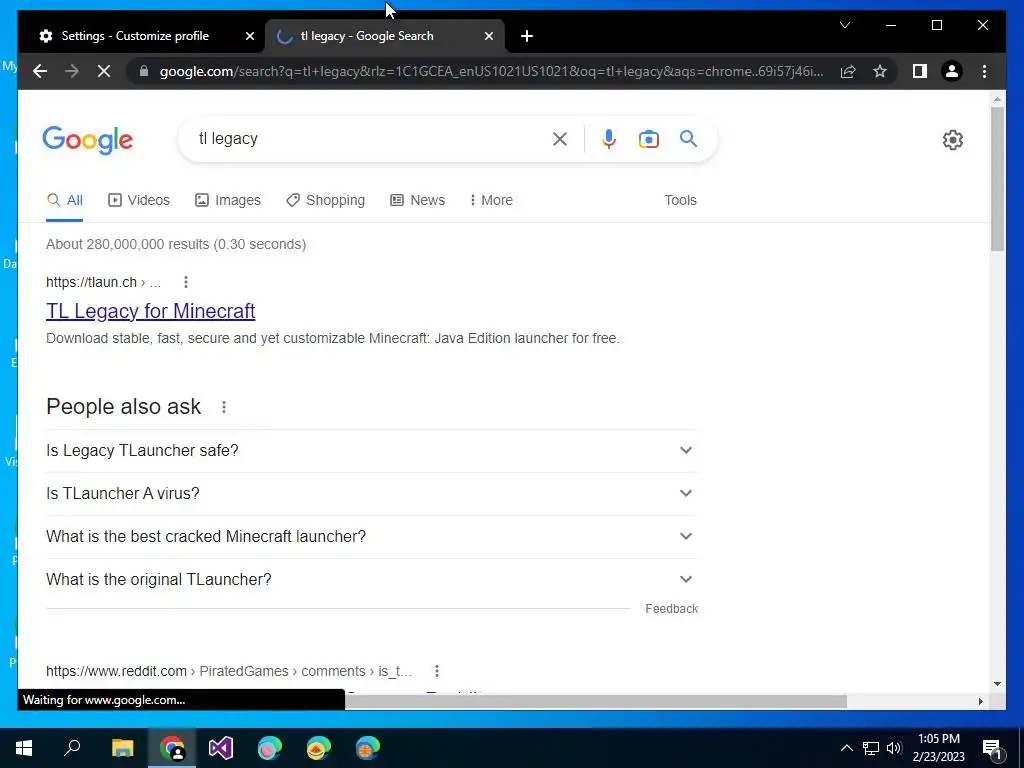Viewport: 1024px width, 768px height.
Task: Switch to News results tab
Action: (x=417, y=200)
